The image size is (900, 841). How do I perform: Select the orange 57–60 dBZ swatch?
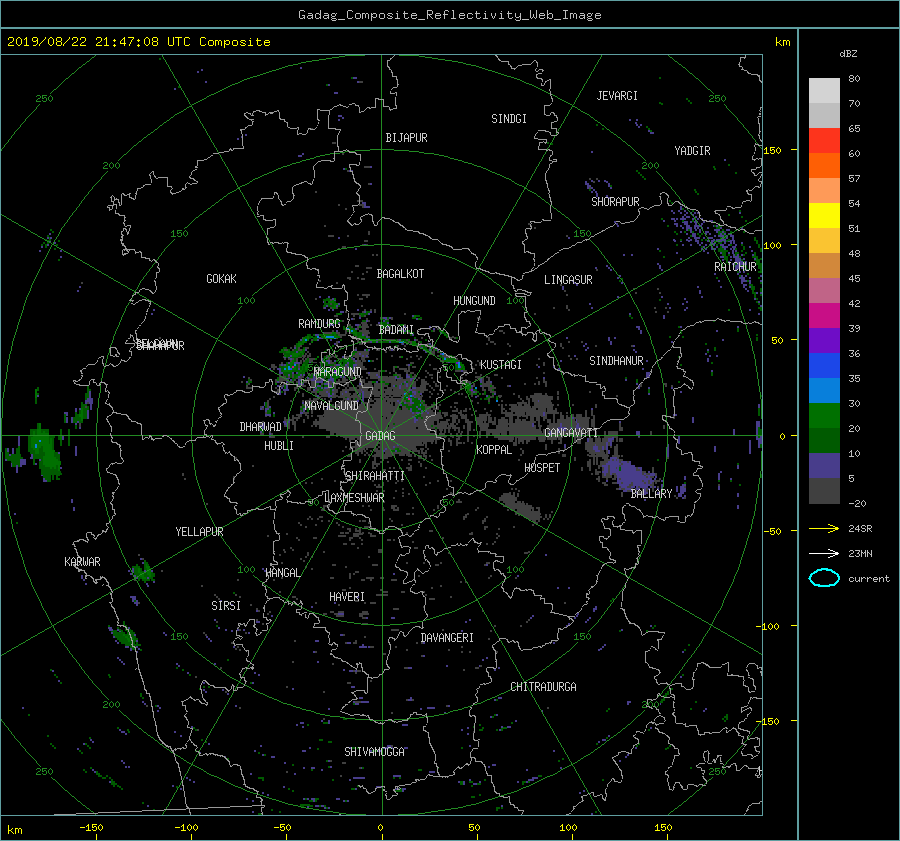[824, 165]
